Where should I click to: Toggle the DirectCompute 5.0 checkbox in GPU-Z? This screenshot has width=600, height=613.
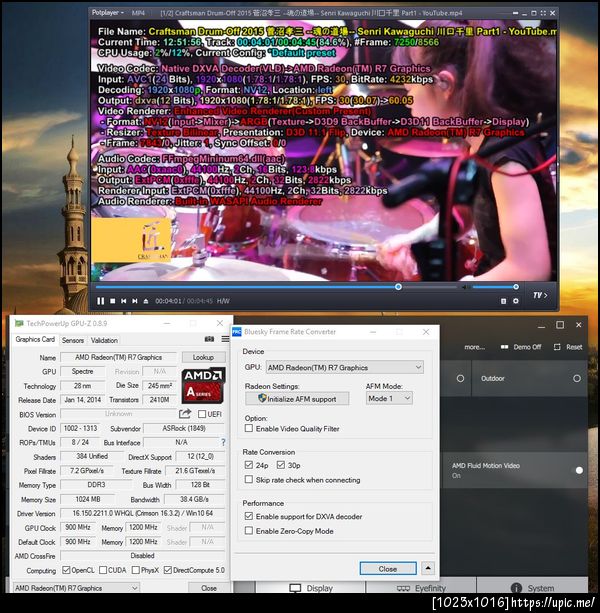[x=168, y=570]
